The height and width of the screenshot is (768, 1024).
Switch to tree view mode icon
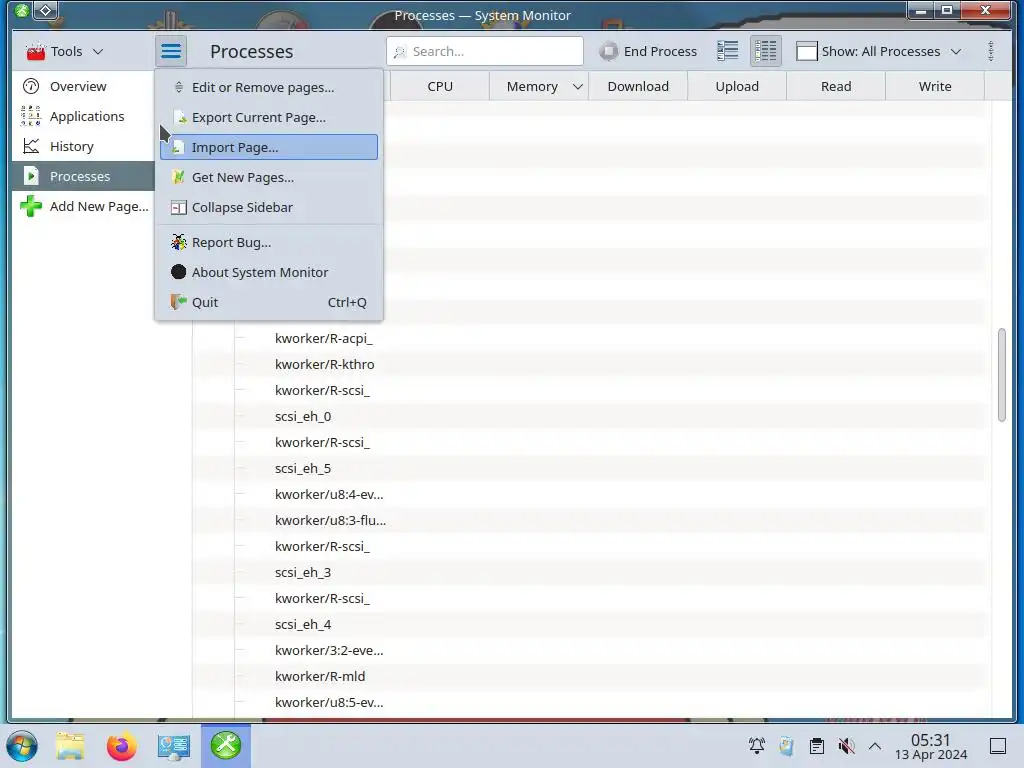[x=765, y=51]
